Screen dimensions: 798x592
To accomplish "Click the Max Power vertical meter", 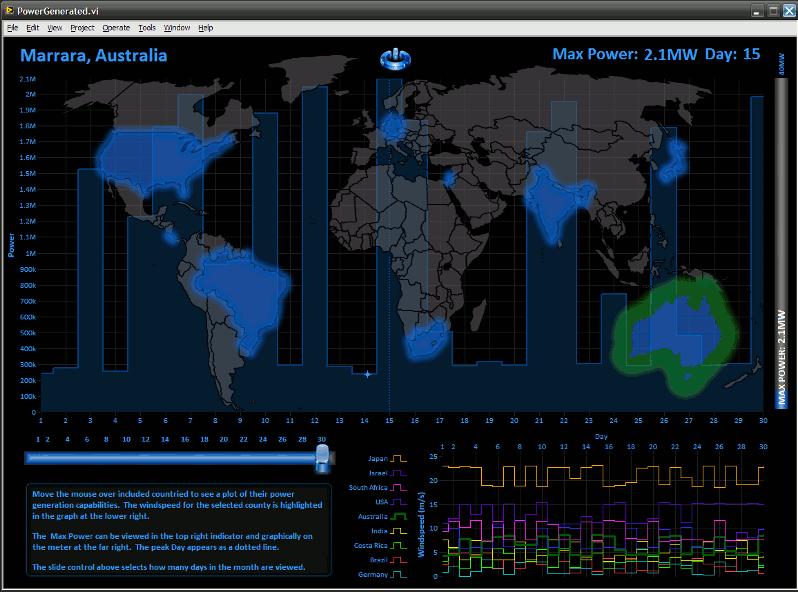I will click(781, 242).
